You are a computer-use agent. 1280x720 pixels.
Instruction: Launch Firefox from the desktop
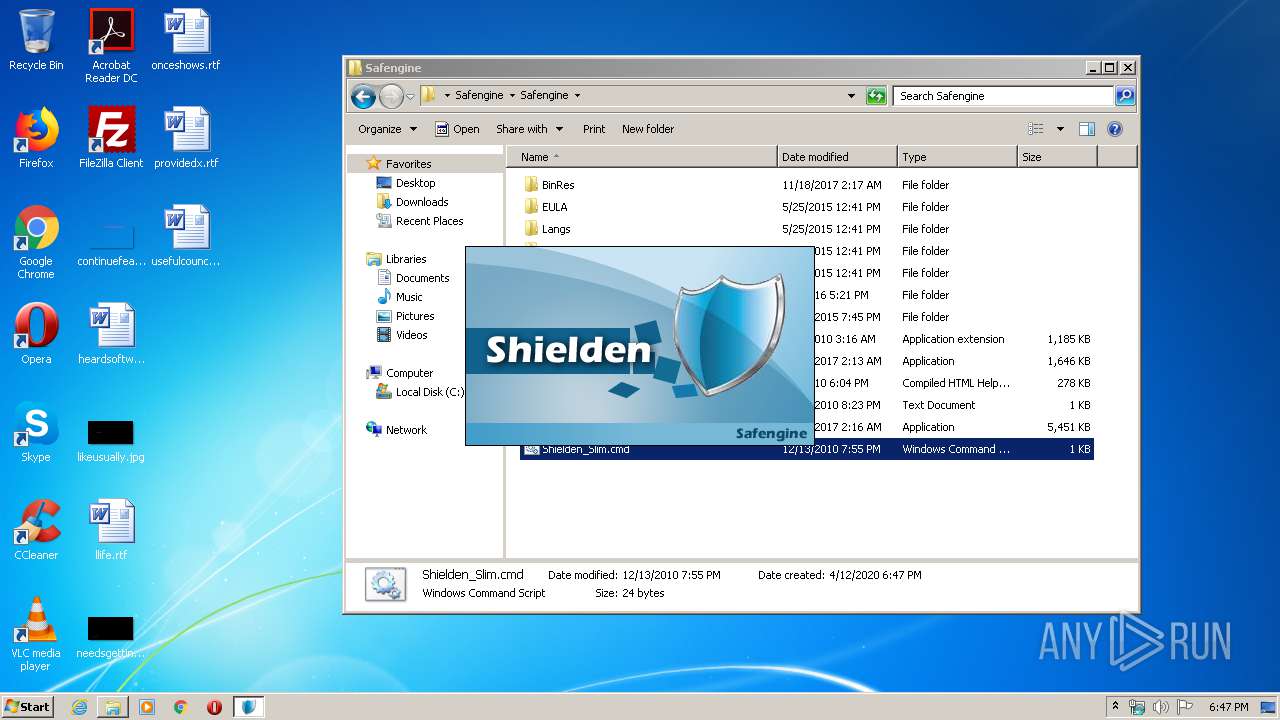point(36,138)
